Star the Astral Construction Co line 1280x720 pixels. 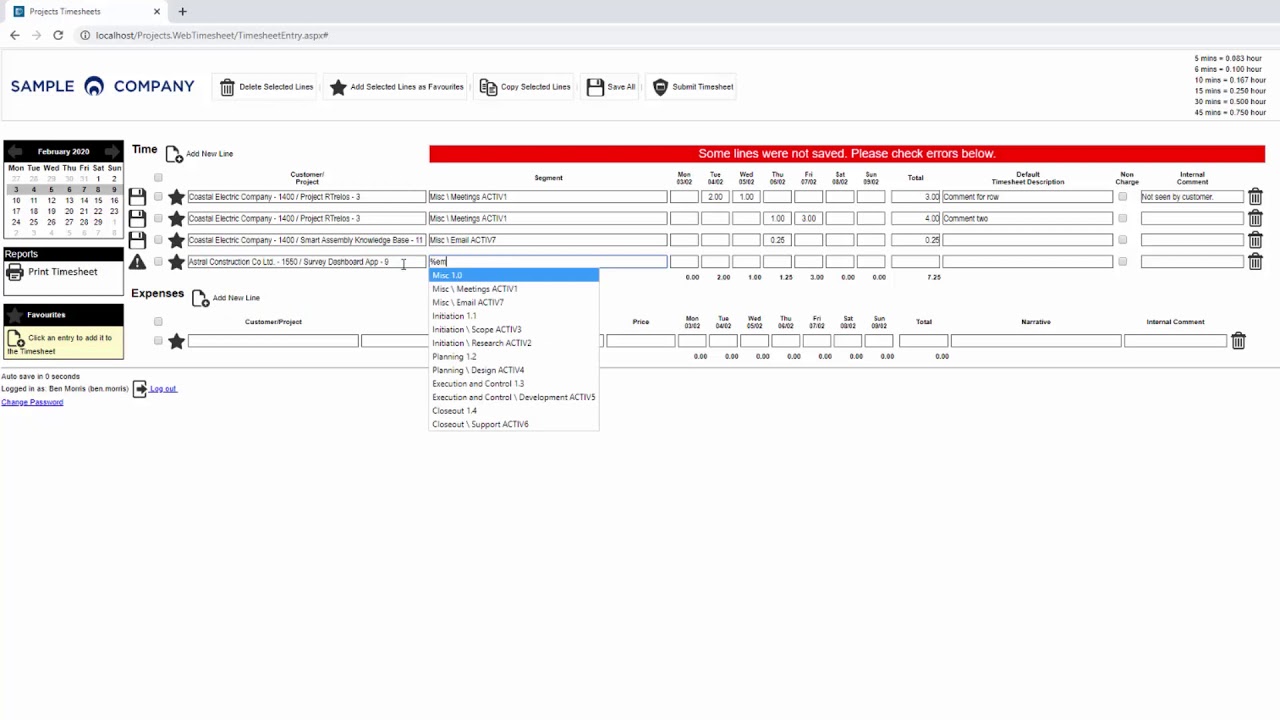pos(177,262)
